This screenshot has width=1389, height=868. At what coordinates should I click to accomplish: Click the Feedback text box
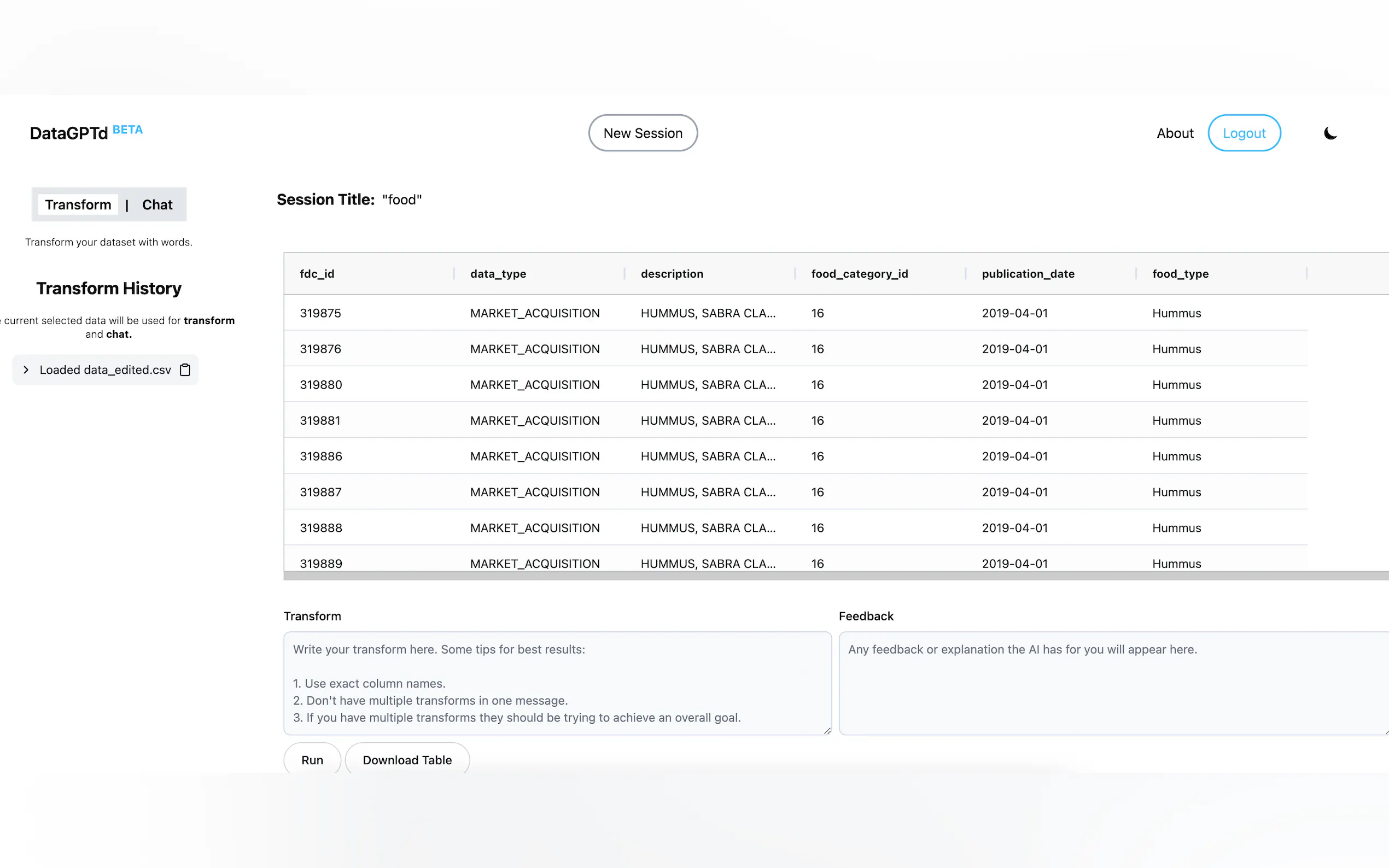1113,683
